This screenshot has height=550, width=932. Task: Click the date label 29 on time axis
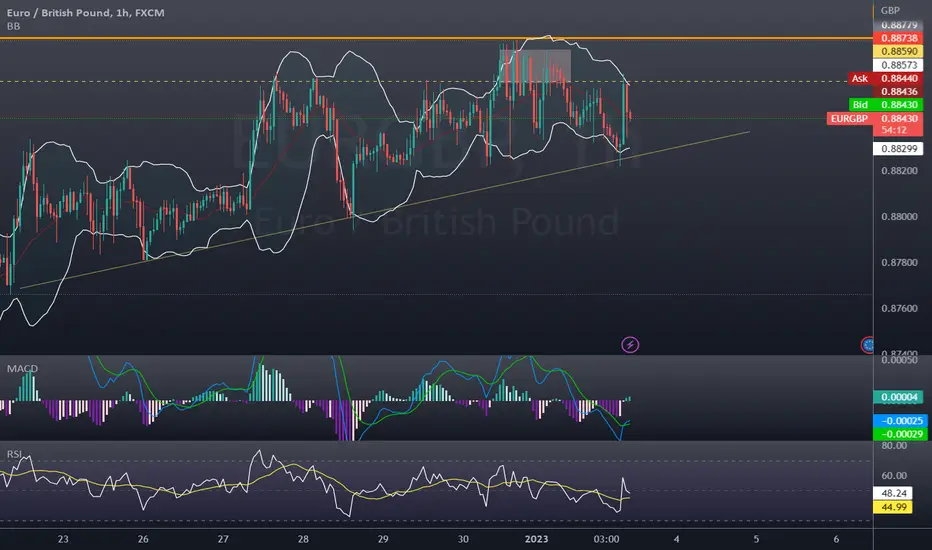[x=383, y=539]
